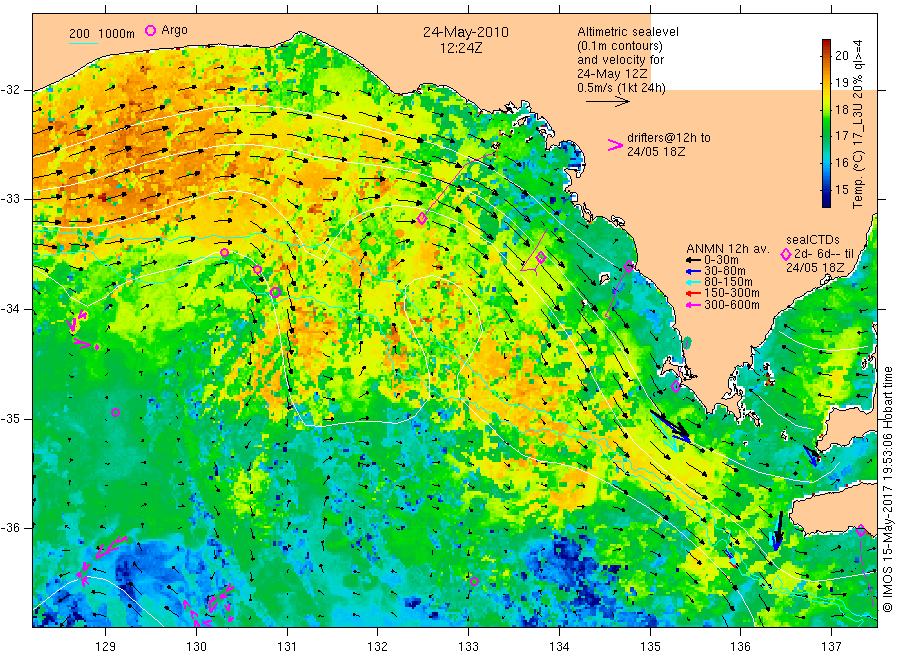Click the 18 label on temperature scale
The image size is (900, 660).
click(x=841, y=110)
